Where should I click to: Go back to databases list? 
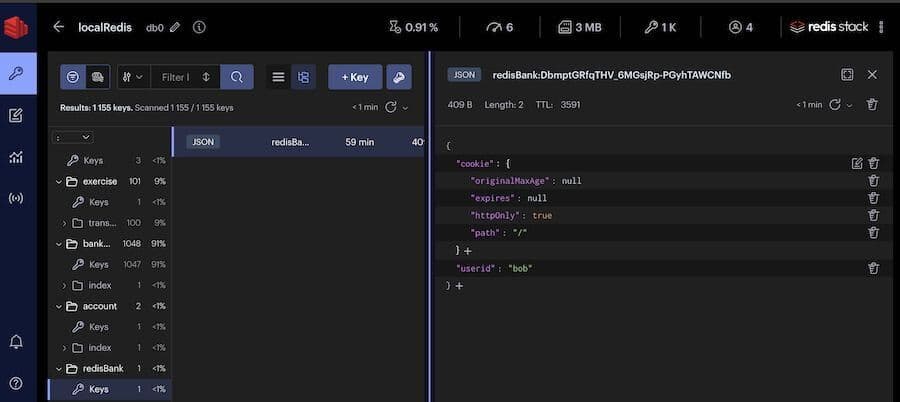coord(58,27)
